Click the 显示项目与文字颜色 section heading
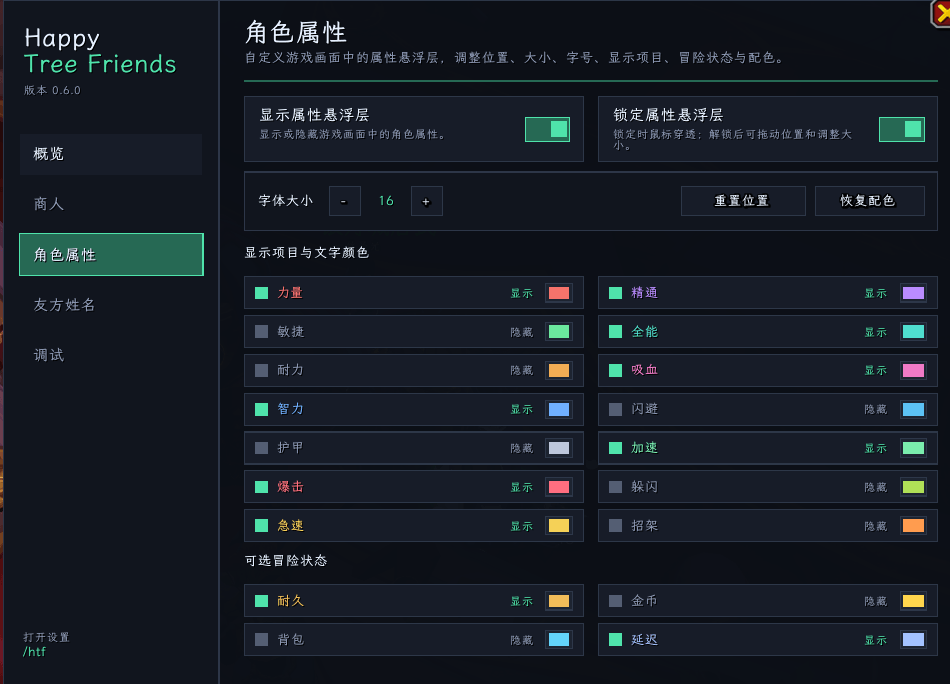950x684 pixels. pos(307,253)
